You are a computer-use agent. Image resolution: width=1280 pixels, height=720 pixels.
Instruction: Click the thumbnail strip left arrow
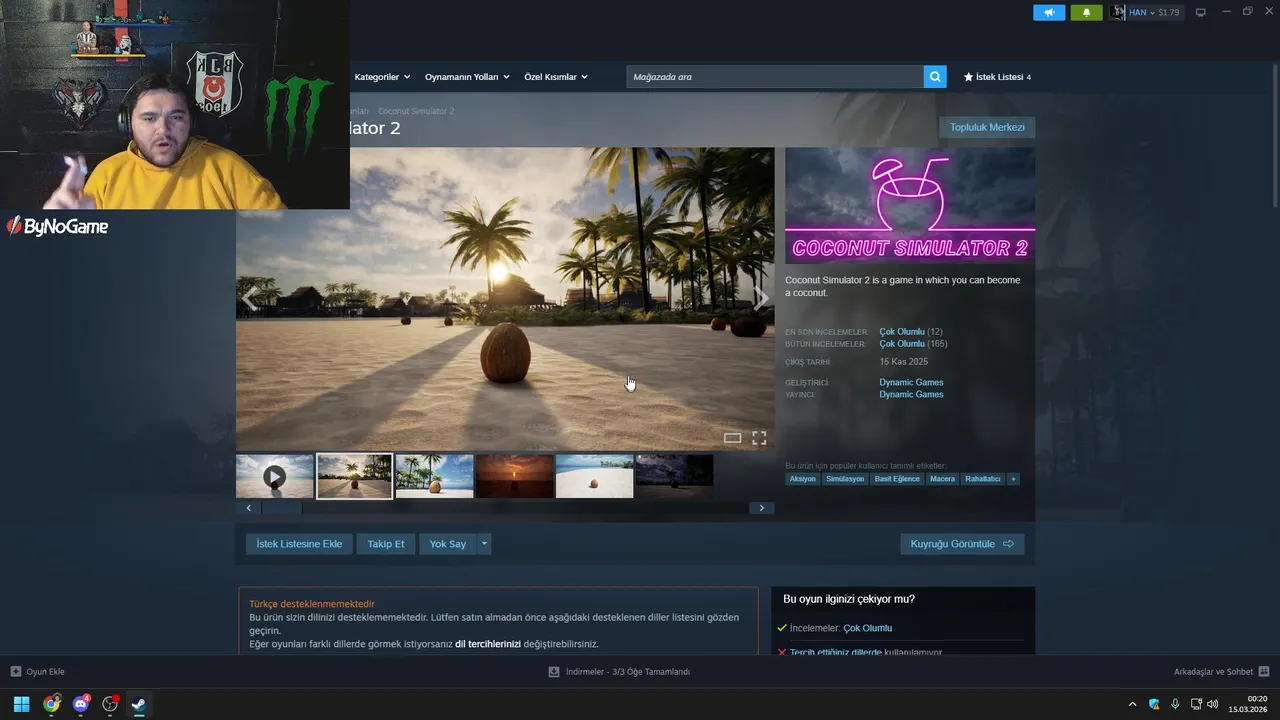tap(249, 508)
